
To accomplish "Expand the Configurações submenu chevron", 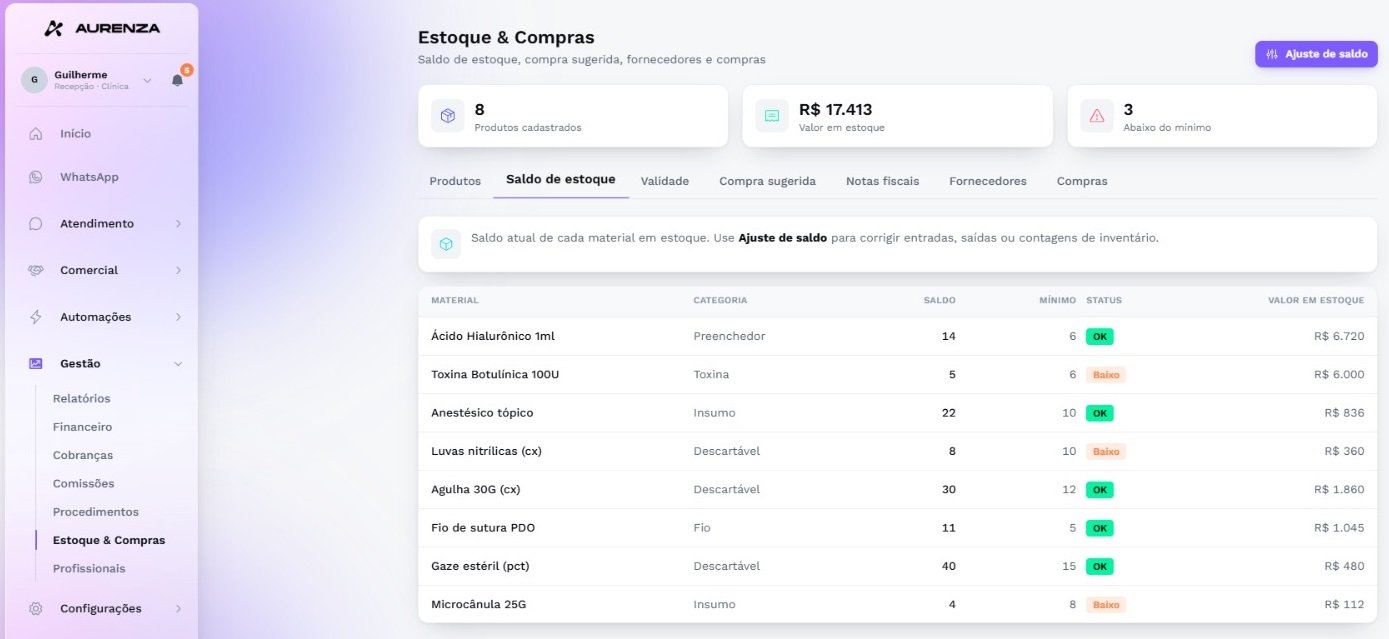I will [x=178, y=608].
